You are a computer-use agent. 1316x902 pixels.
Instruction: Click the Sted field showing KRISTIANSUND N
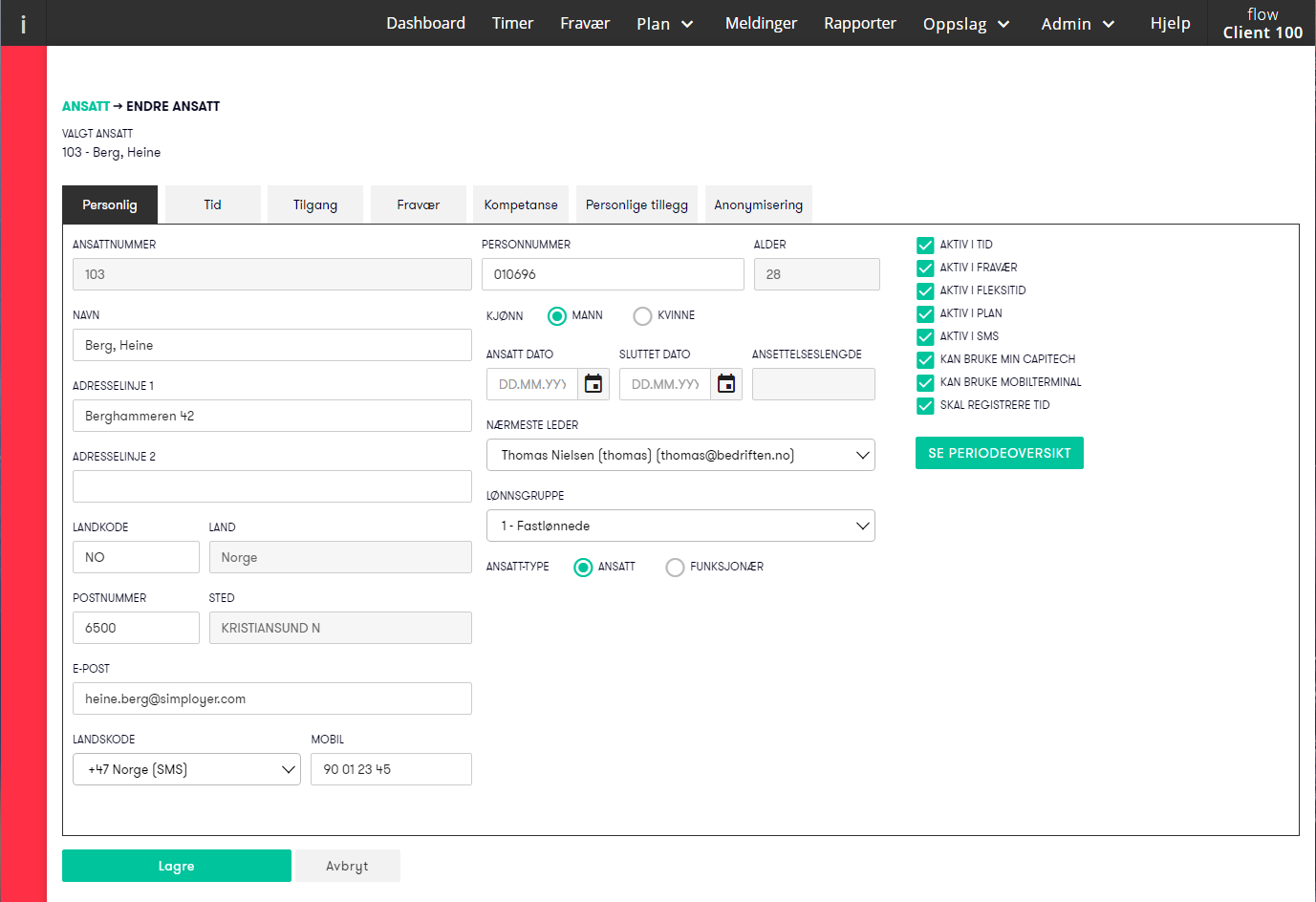point(340,628)
